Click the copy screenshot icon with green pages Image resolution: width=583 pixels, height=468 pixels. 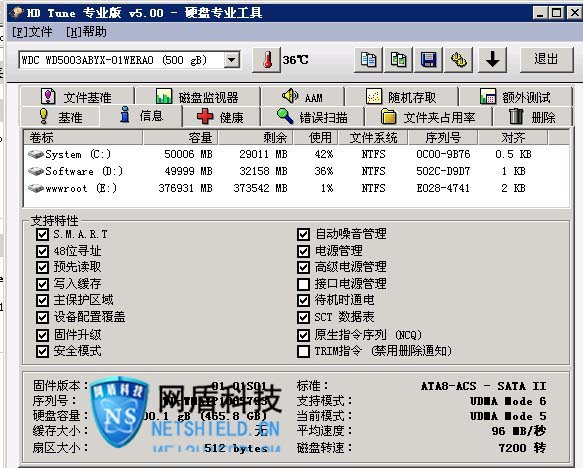399,60
